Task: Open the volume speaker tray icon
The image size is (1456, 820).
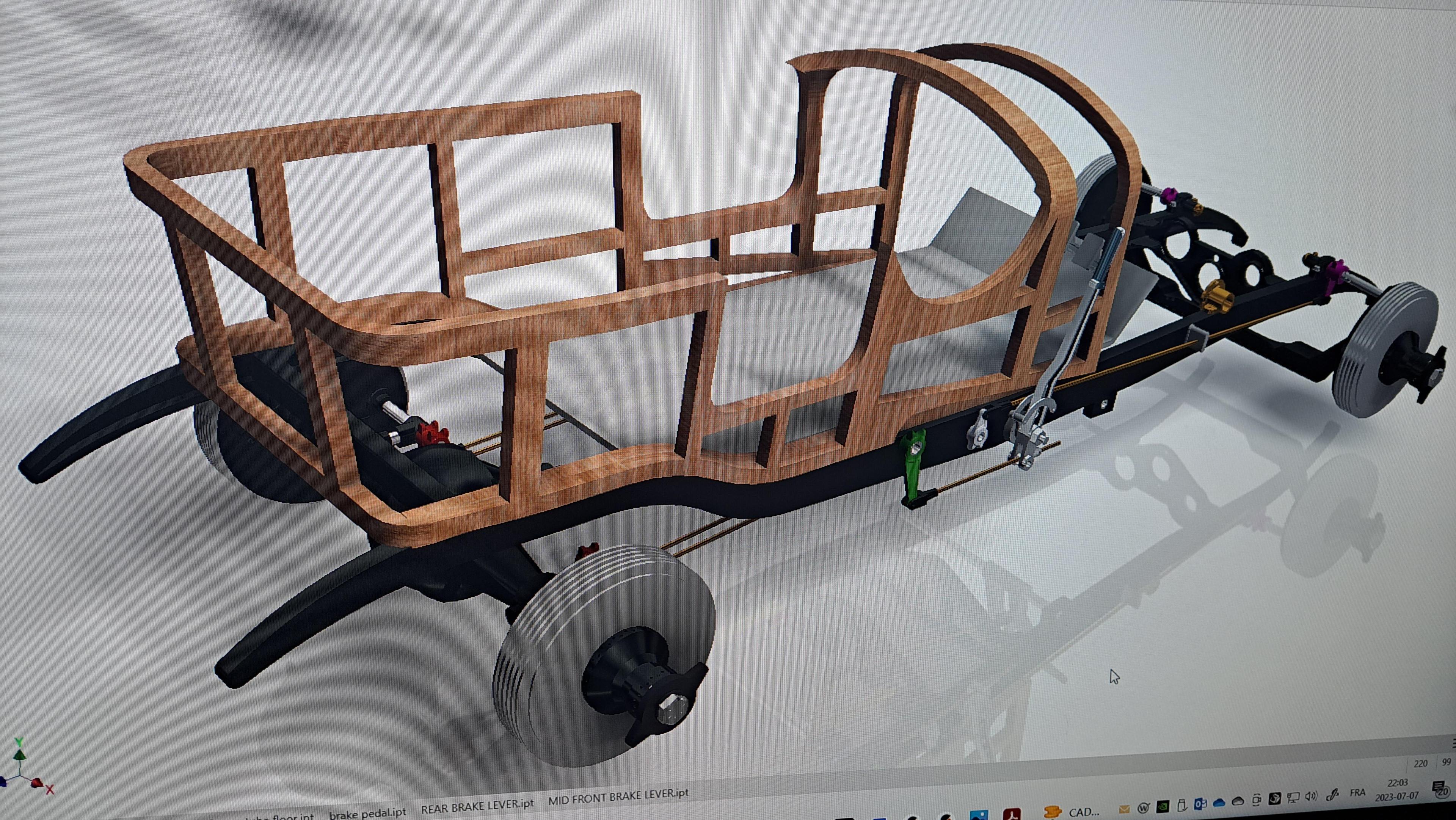Action: [1311, 797]
